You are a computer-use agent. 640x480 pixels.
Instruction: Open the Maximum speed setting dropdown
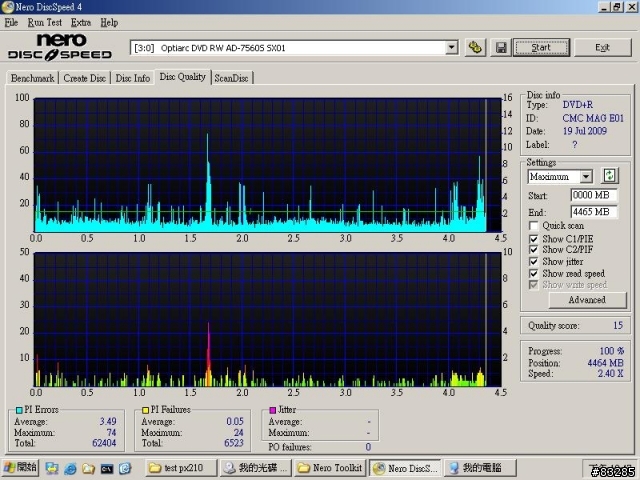586,176
